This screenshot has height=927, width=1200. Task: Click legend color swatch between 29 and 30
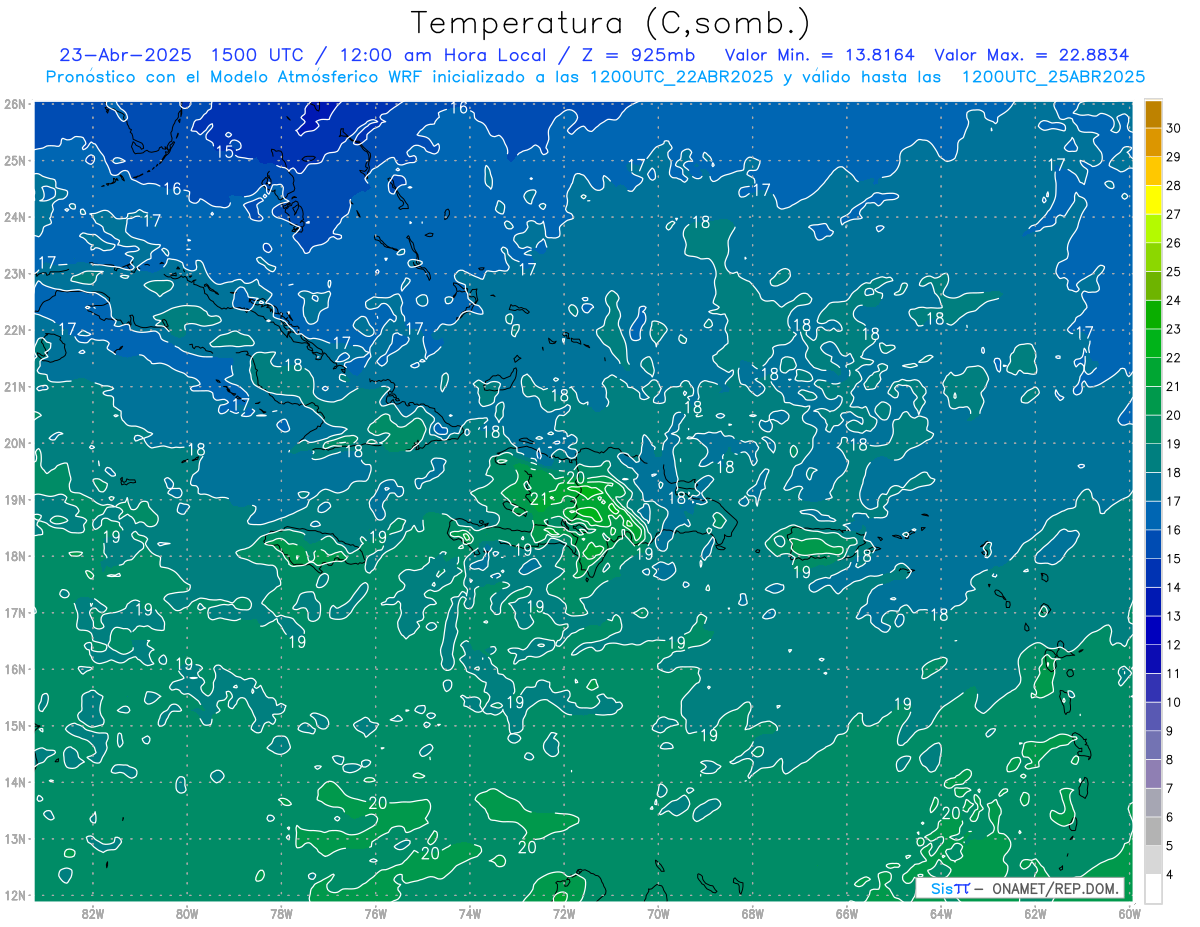(x=1153, y=142)
